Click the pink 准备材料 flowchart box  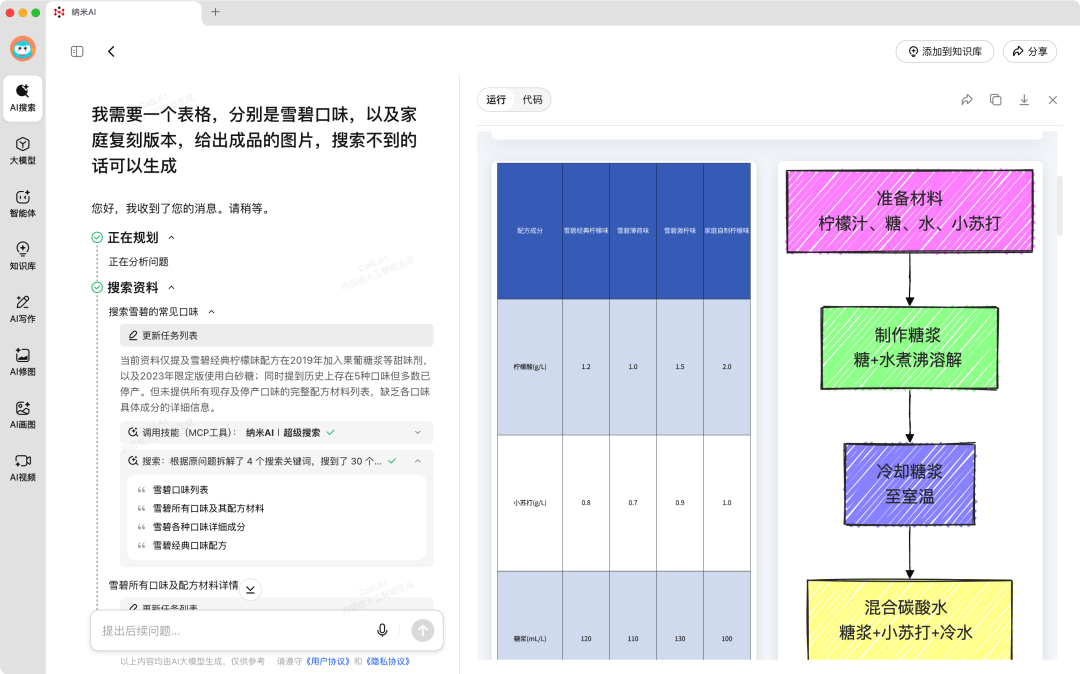coord(909,211)
